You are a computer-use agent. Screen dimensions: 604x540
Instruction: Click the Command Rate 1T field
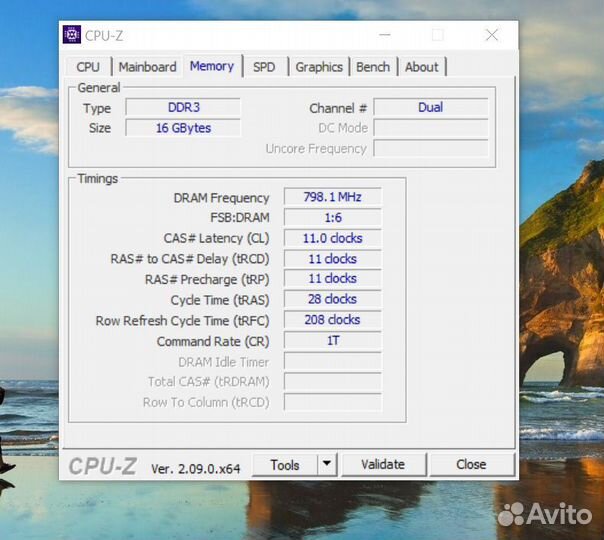coord(332,341)
